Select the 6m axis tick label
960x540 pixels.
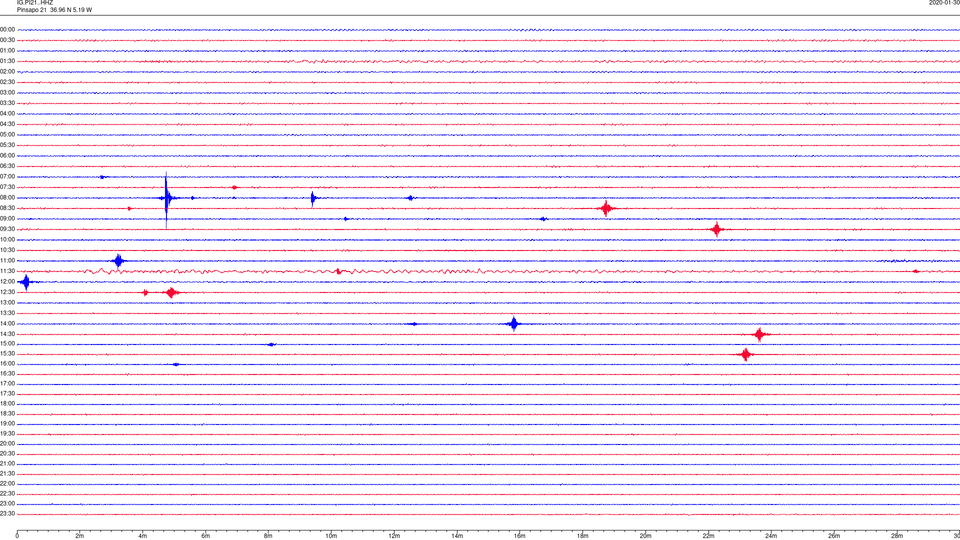pos(205,536)
